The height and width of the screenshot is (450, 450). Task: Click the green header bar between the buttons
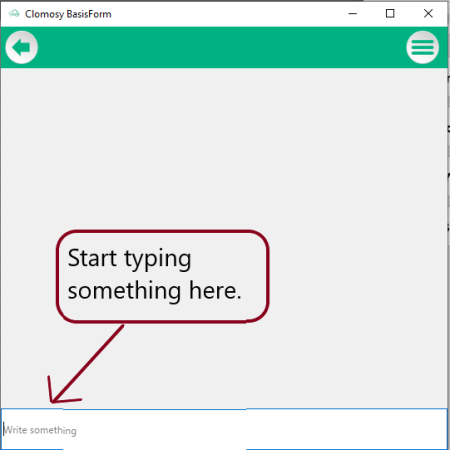(222, 47)
